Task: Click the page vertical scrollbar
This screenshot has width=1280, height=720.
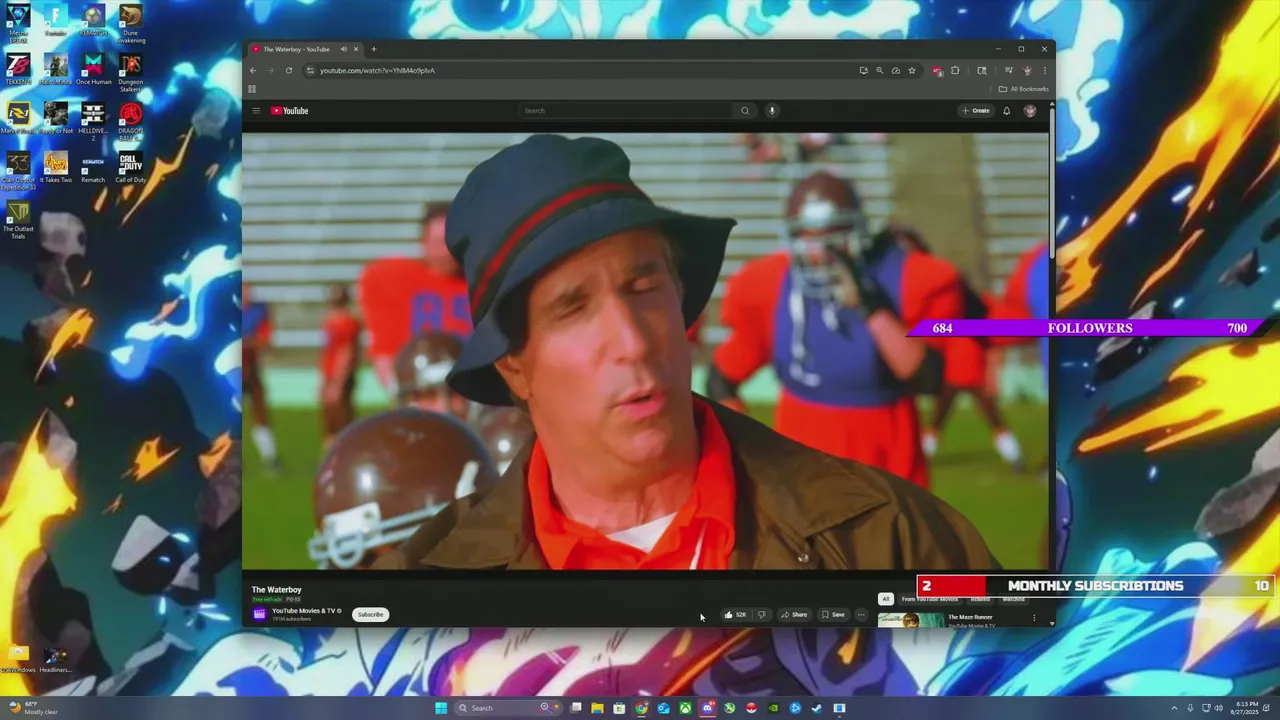Action: (1052, 182)
